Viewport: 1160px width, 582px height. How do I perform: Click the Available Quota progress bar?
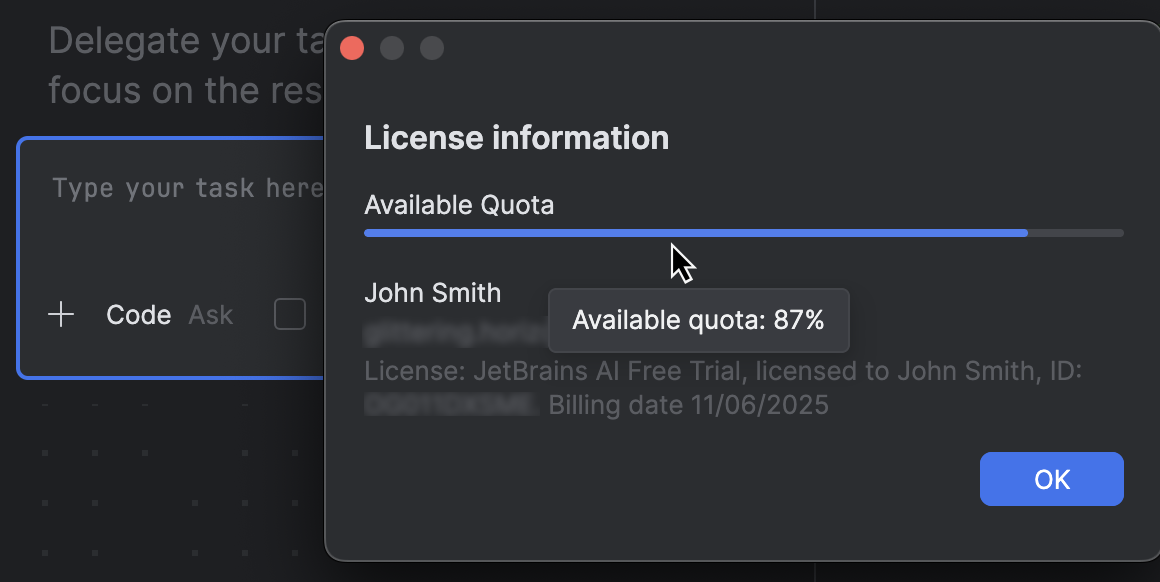pos(744,232)
